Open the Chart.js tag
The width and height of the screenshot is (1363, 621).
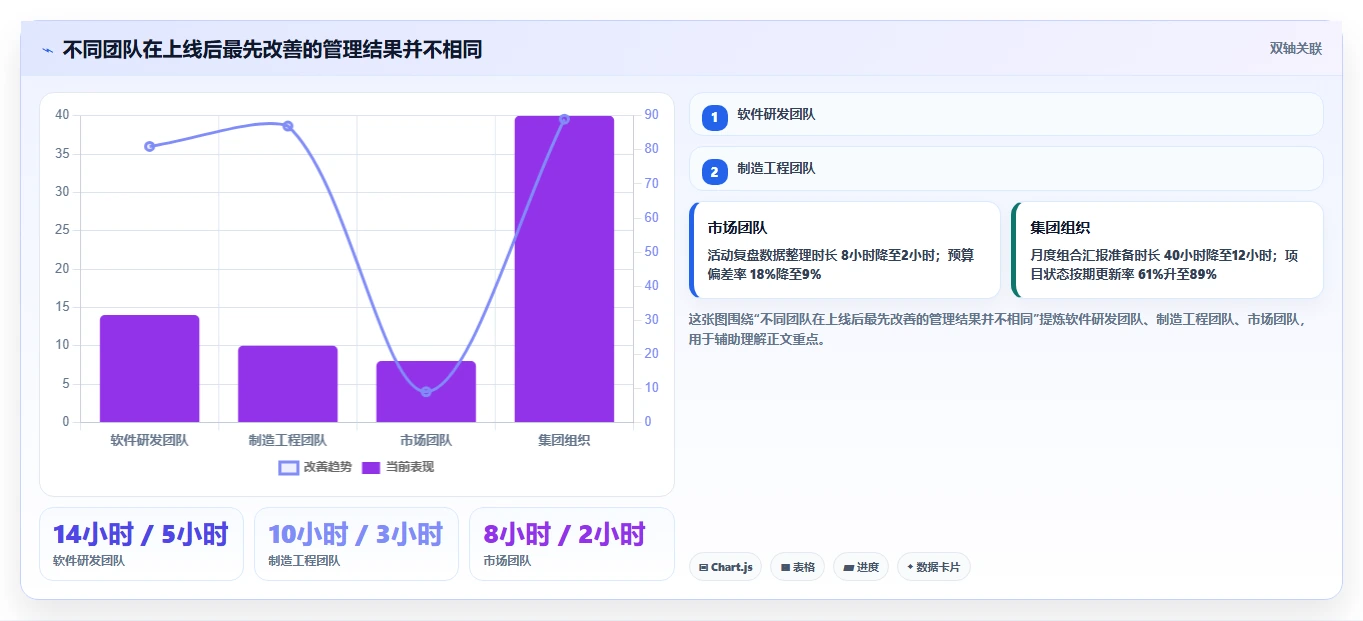725,567
